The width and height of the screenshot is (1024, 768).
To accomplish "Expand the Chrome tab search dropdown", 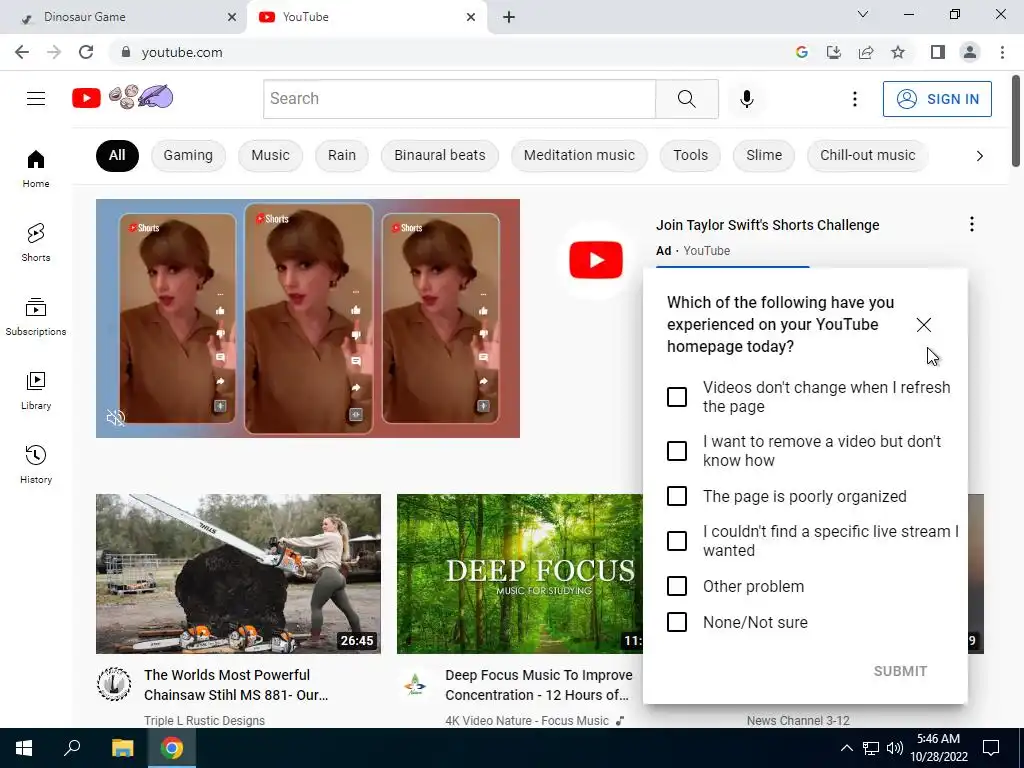I will point(863,14).
